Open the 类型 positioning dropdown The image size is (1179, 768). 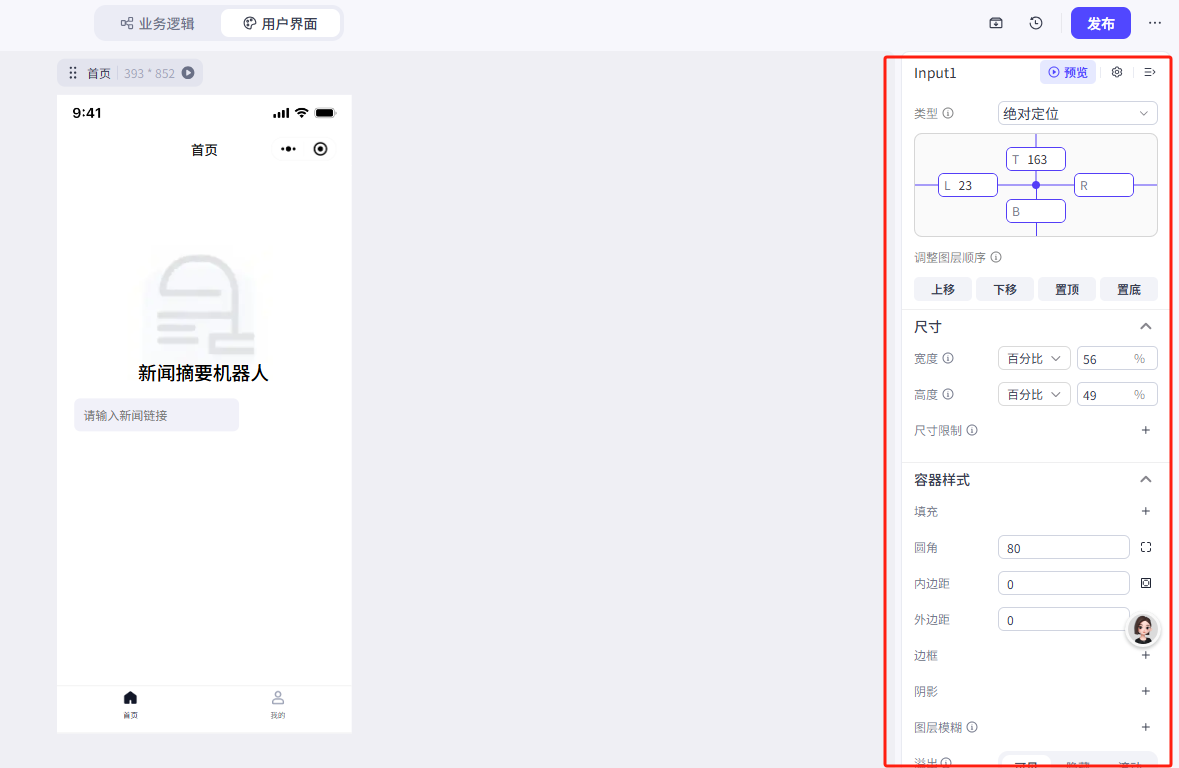click(1077, 113)
